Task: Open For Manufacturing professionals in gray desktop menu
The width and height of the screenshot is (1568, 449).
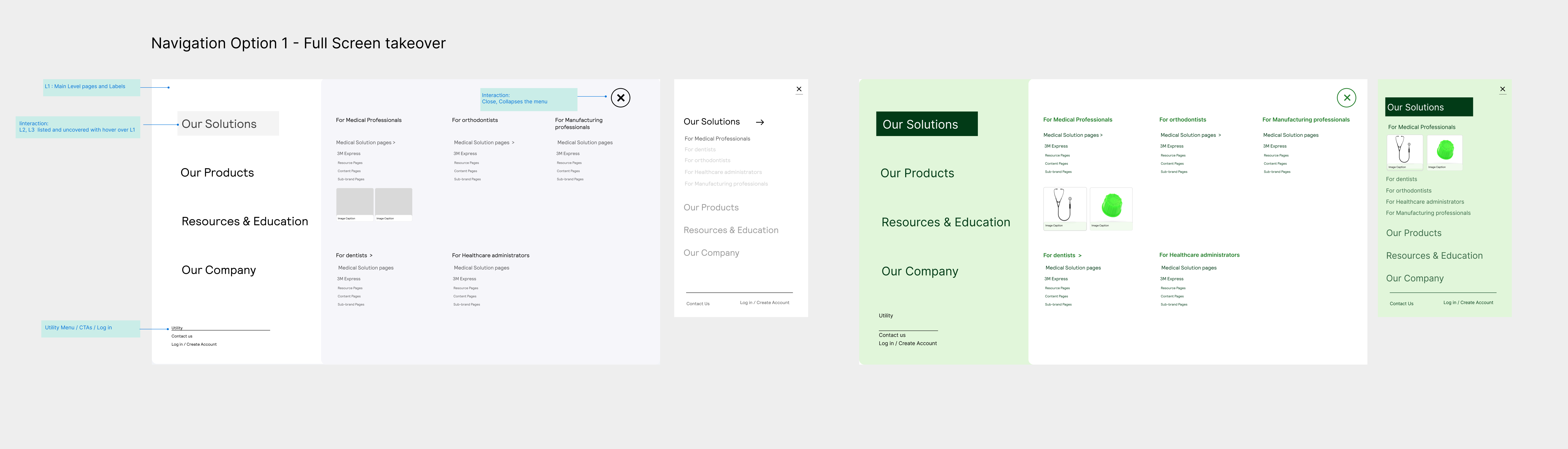Action: 579,123
